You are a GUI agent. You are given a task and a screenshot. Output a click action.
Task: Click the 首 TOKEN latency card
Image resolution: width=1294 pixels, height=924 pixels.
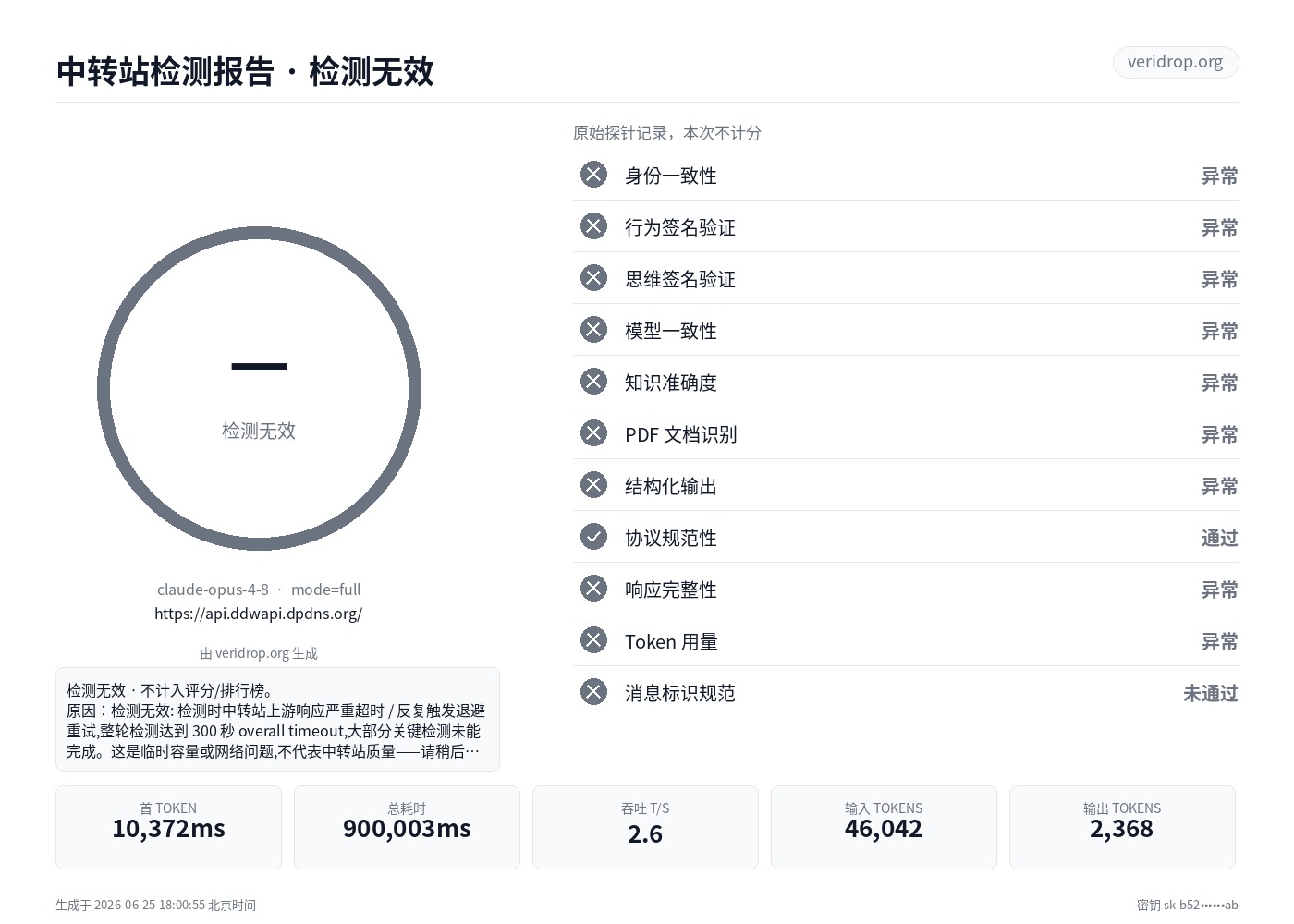pos(168,827)
